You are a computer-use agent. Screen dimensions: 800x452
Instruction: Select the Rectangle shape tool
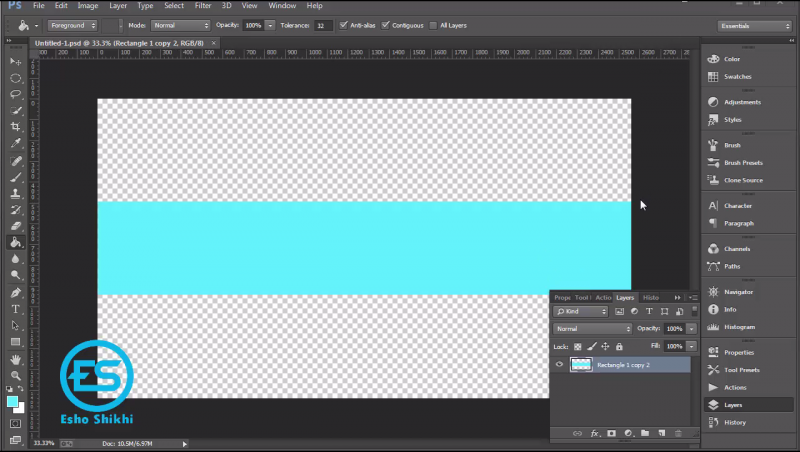pos(15,342)
